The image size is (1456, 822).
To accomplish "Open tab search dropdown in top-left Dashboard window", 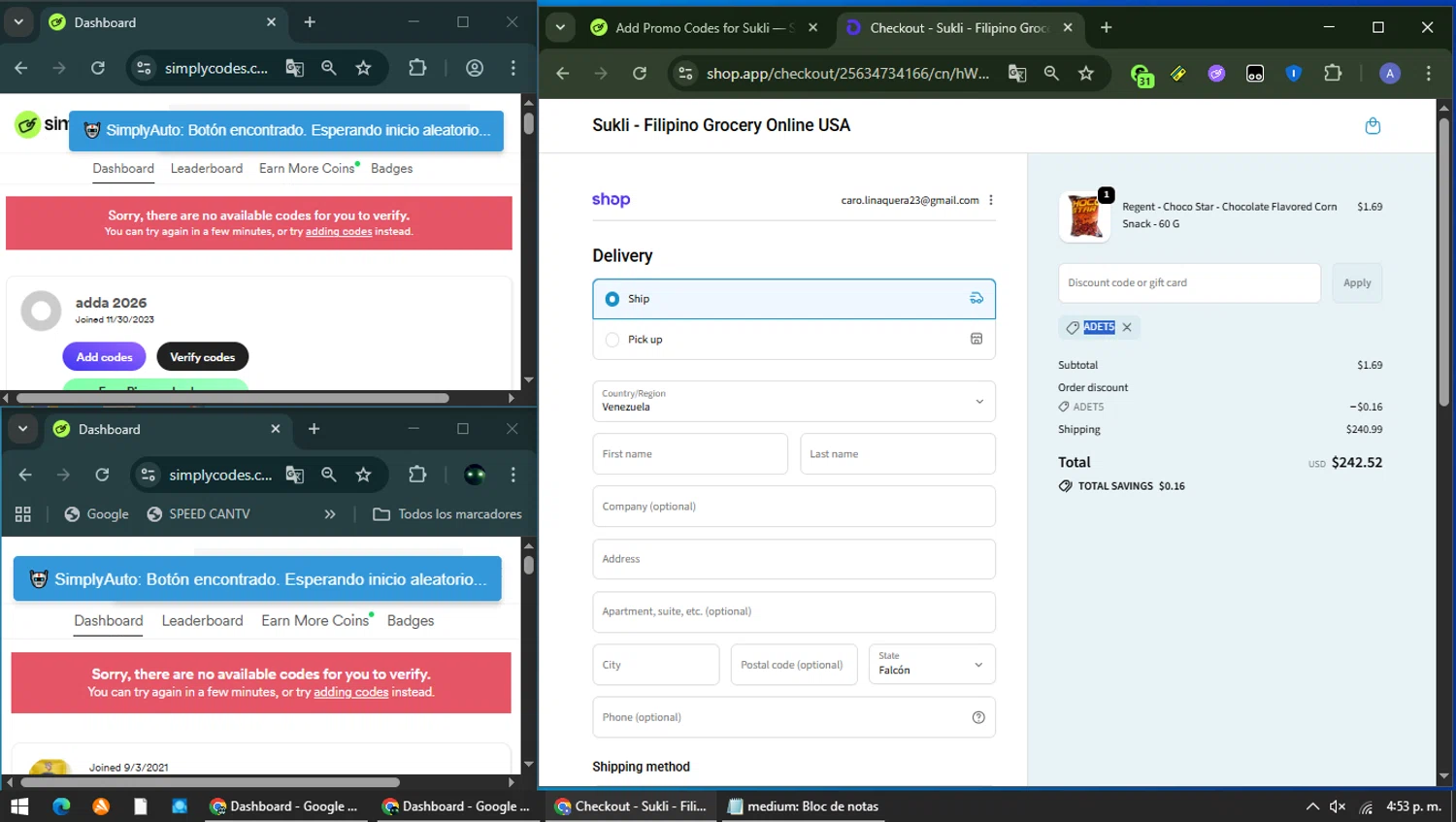I will click(x=18, y=21).
